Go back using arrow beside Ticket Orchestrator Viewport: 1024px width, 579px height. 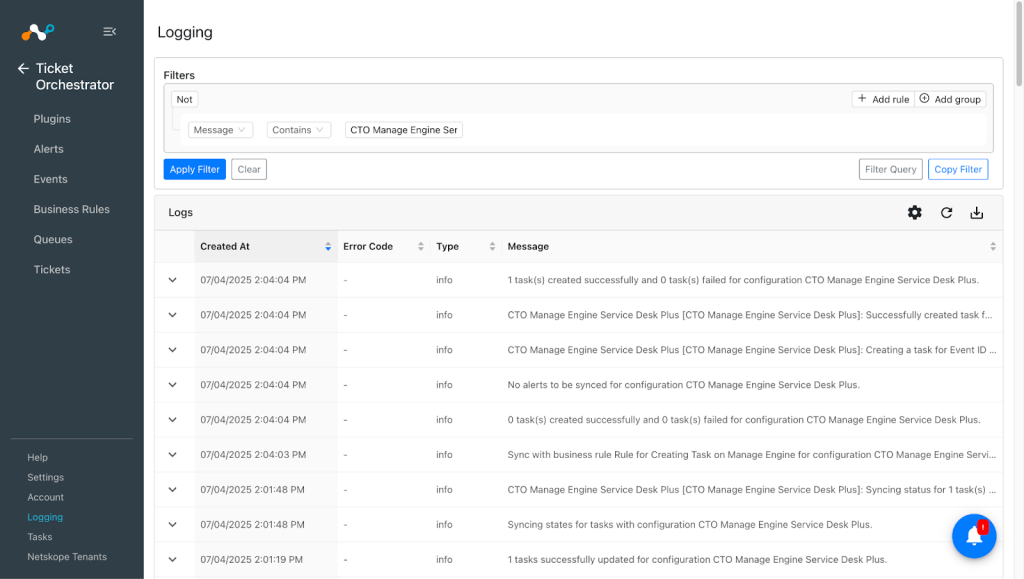click(24, 69)
